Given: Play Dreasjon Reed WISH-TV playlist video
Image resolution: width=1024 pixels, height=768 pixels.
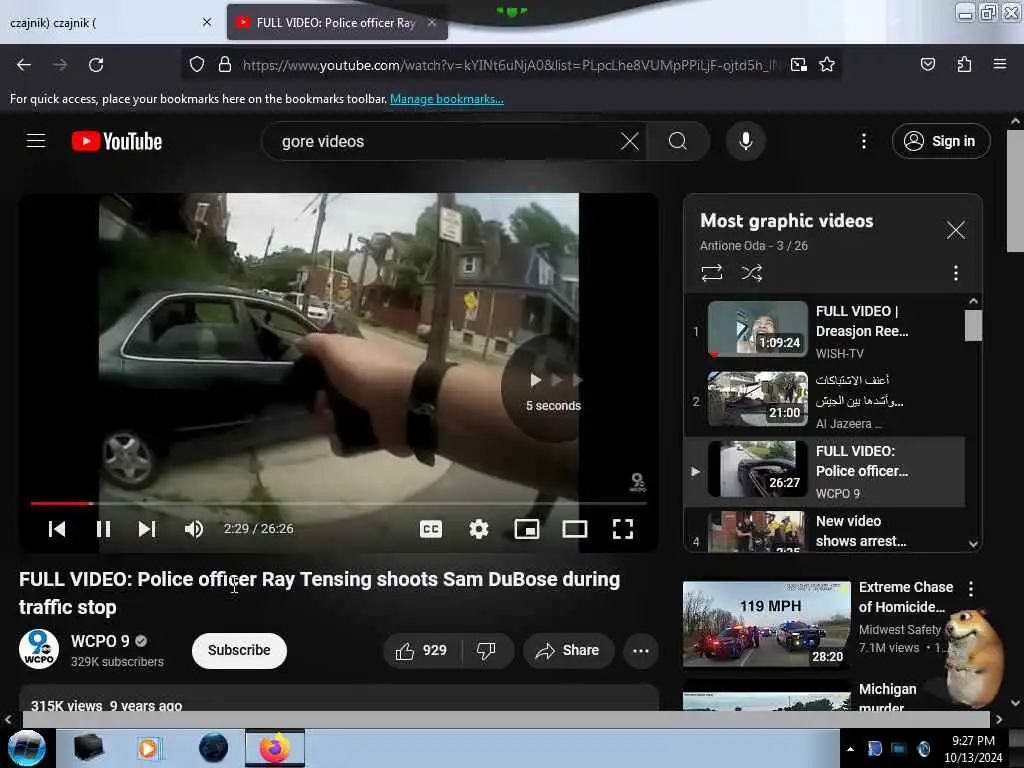Looking at the screenshot, I should [x=824, y=331].
